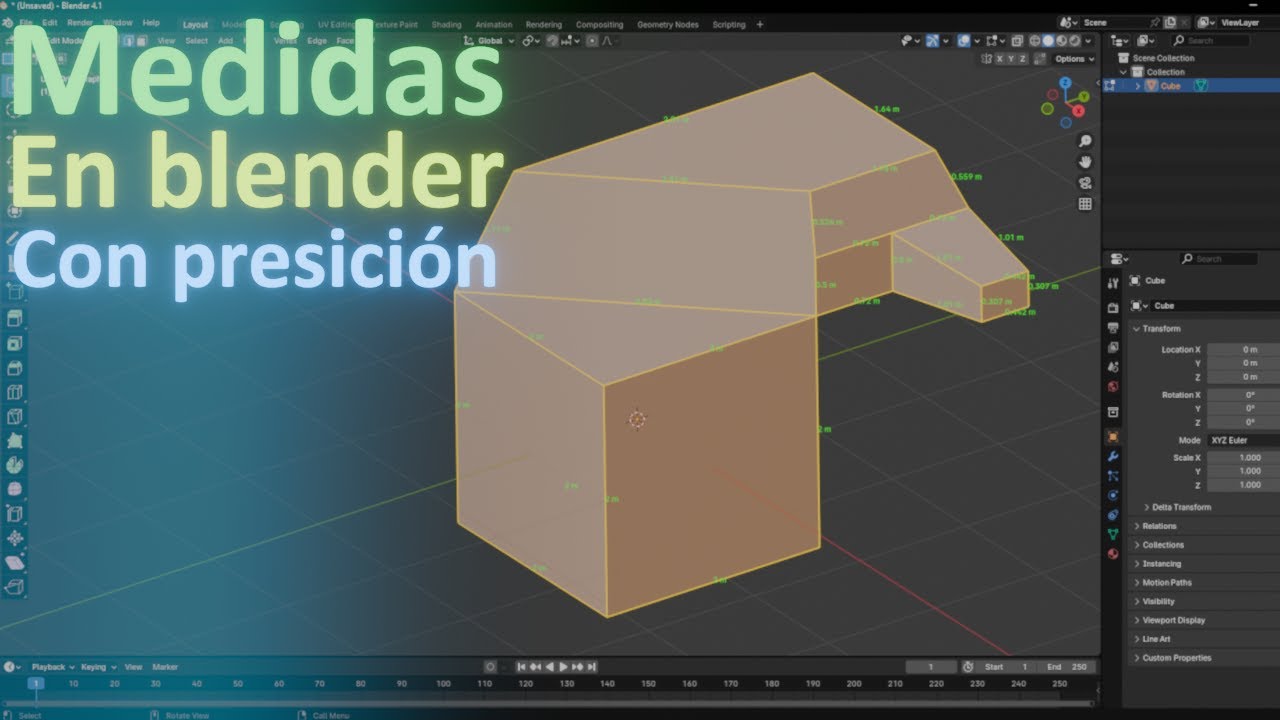Viewport: 1280px width, 720px height.
Task: Click the End frame field 250
Action: 1066,667
